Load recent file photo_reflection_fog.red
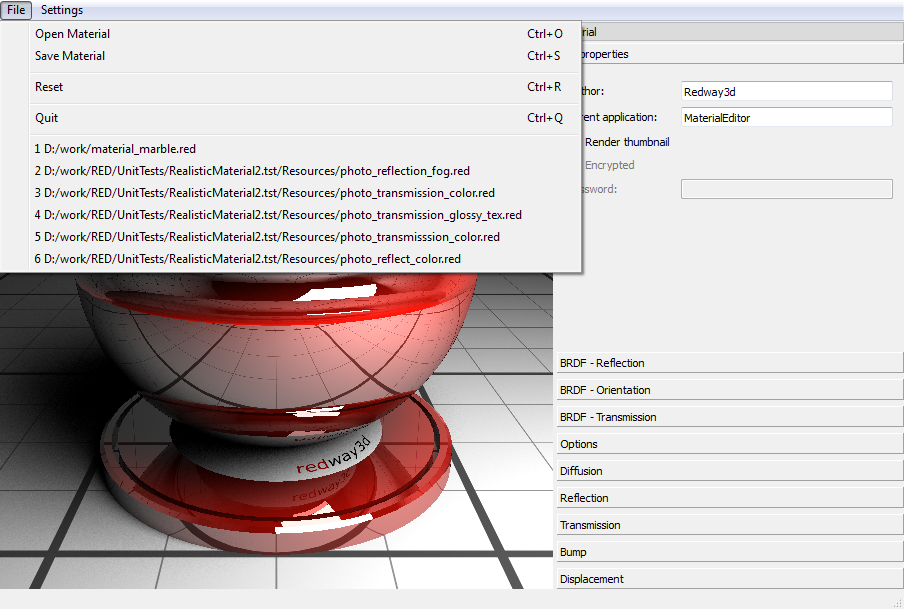904x609 pixels. pyautogui.click(x=251, y=171)
